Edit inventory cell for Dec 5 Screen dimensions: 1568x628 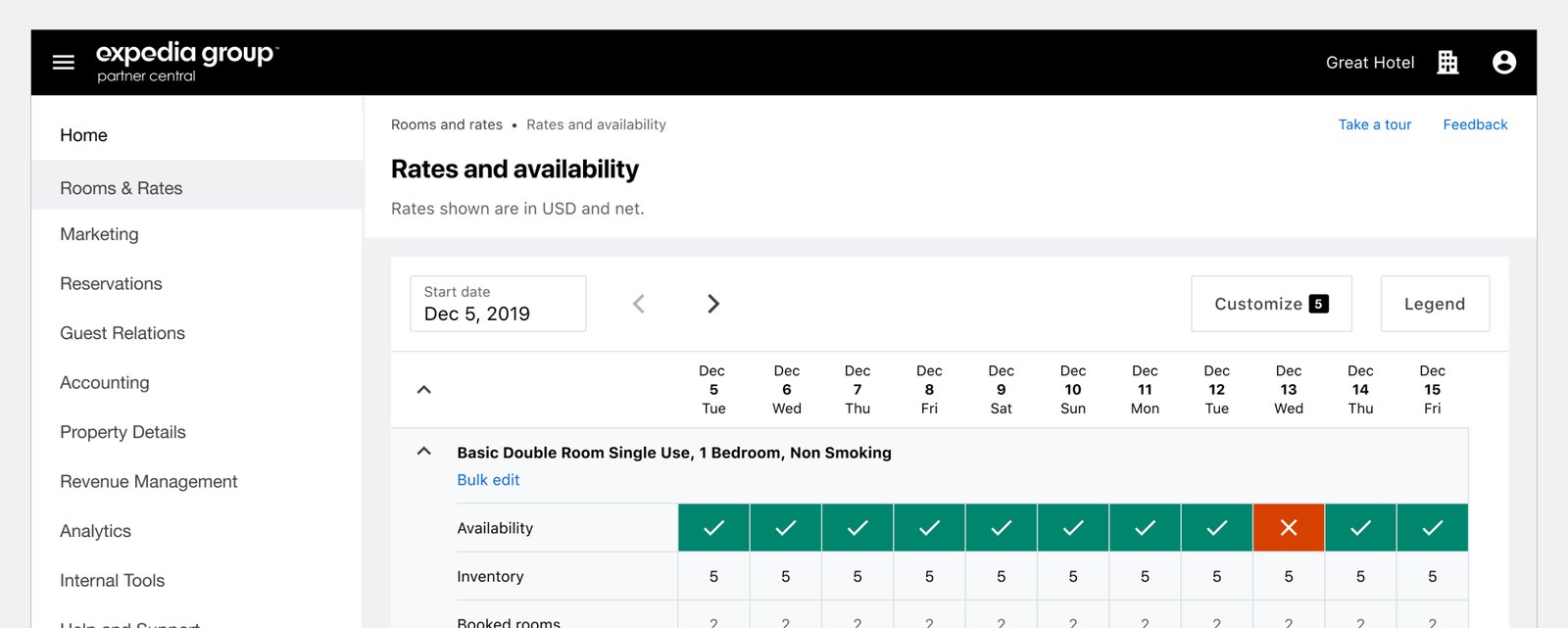point(714,577)
